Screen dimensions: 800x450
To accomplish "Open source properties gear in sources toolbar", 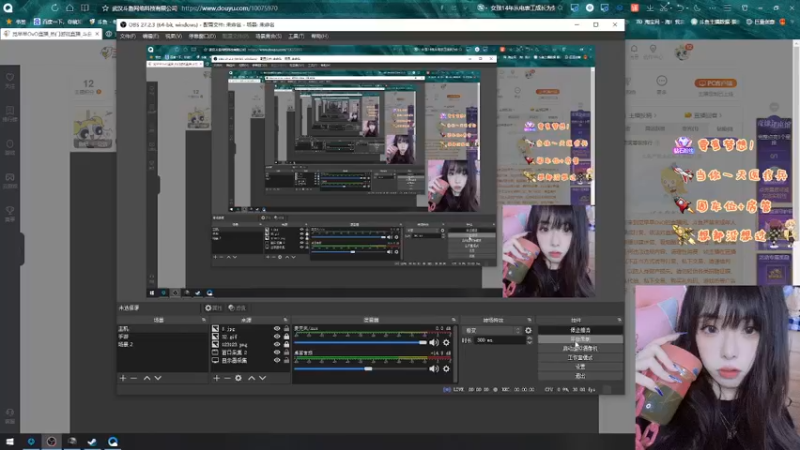I will [238, 378].
